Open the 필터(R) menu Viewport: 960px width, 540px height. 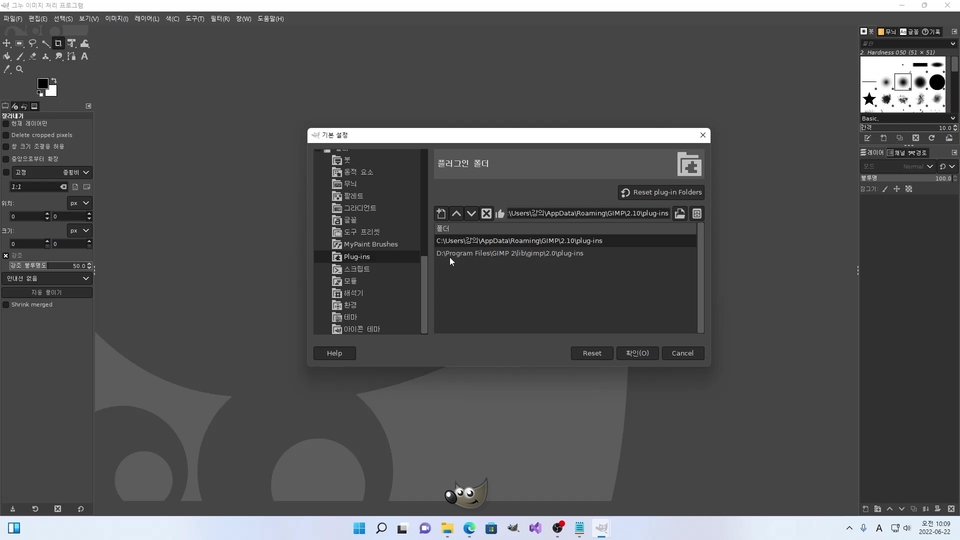click(220, 19)
